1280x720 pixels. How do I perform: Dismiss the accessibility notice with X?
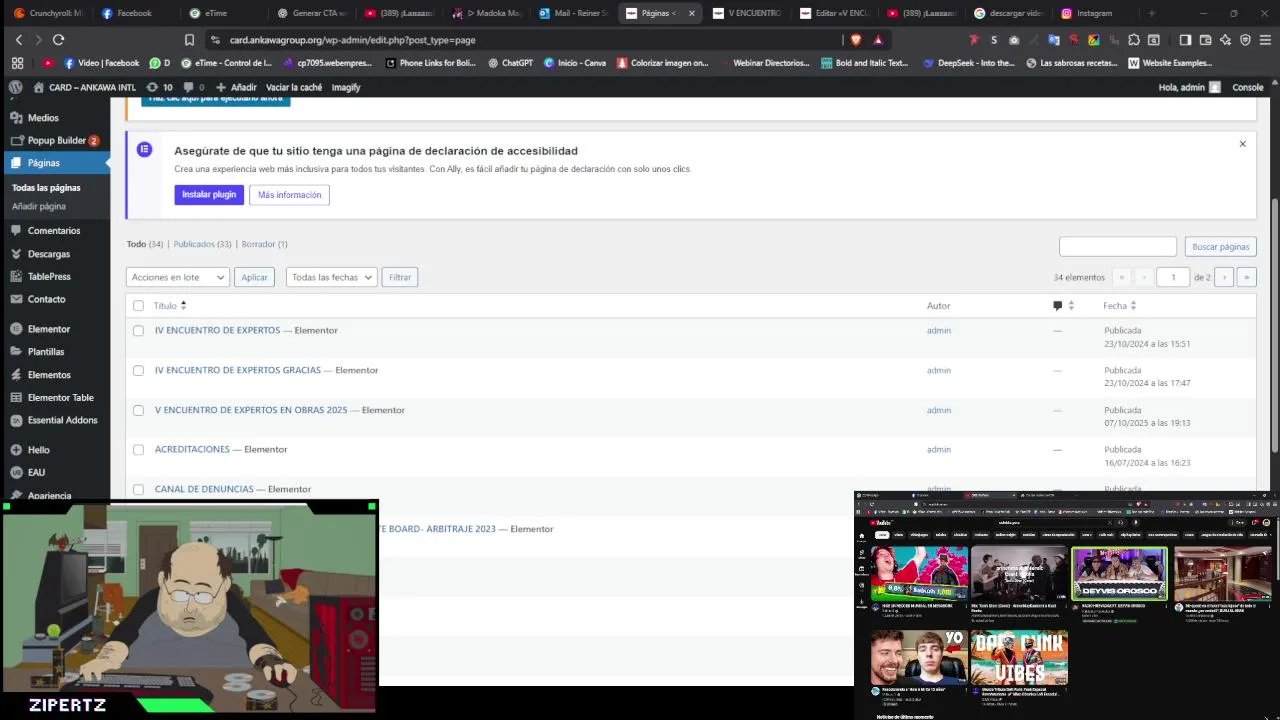point(1243,144)
